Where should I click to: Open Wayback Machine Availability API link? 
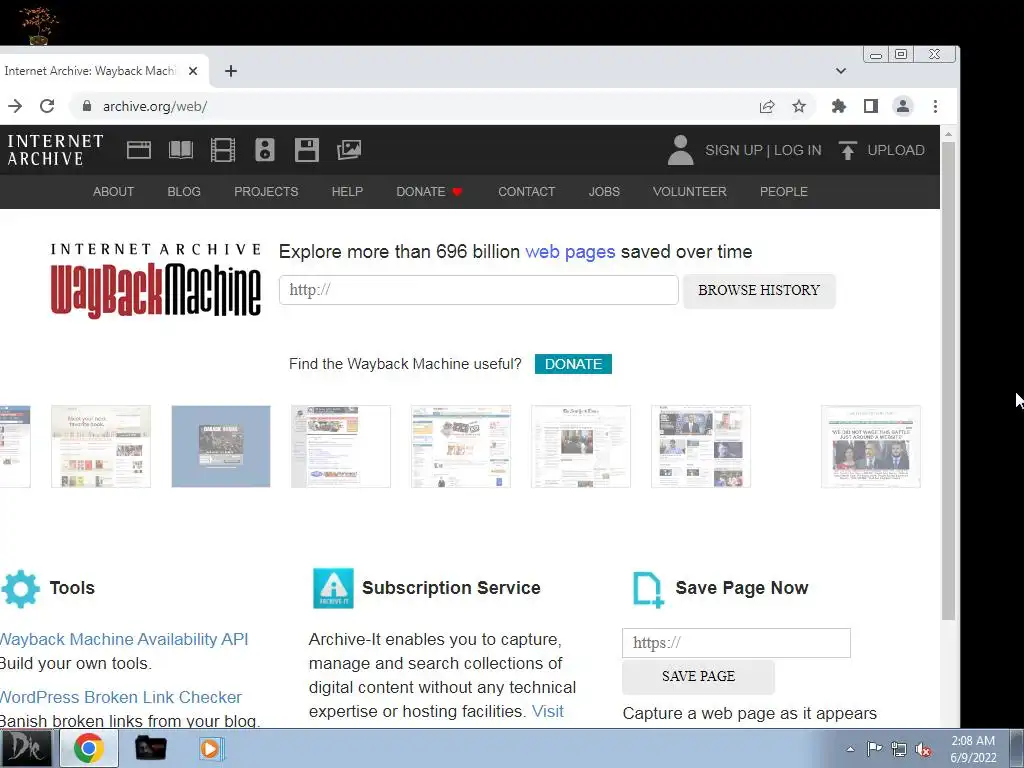[124, 639]
